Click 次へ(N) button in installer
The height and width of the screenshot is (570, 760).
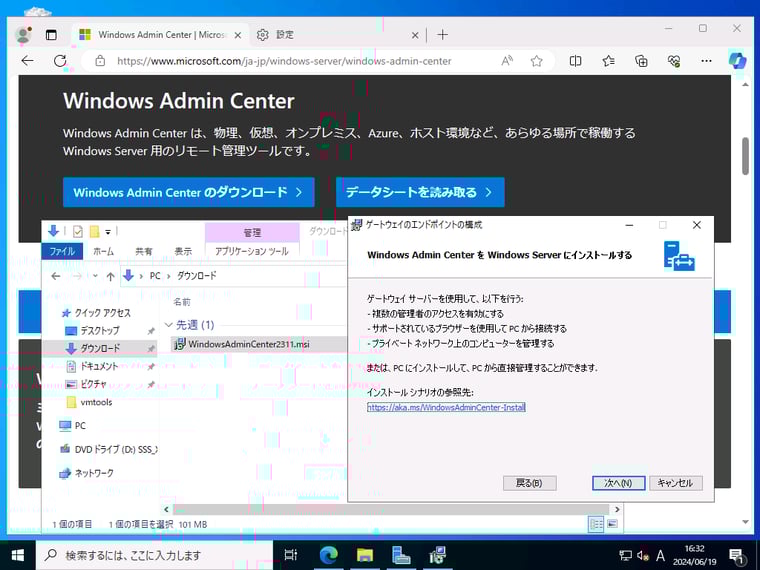618,483
